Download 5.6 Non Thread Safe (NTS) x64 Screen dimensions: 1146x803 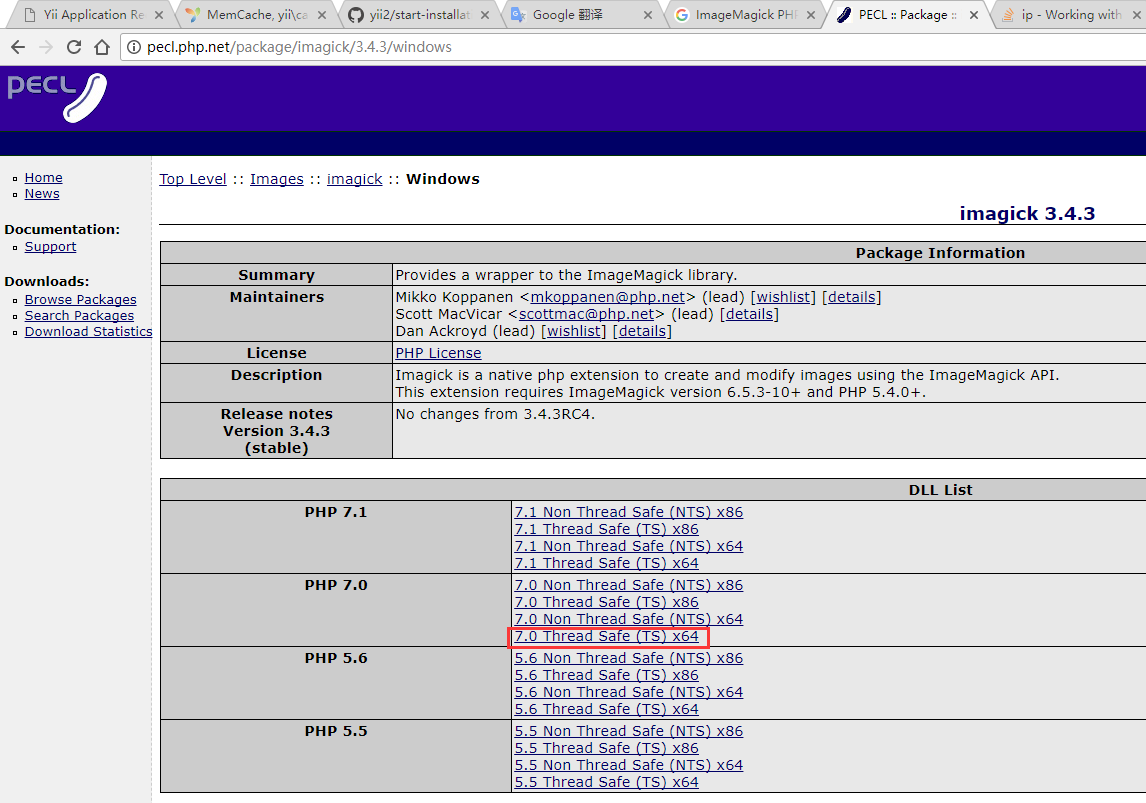[x=629, y=692]
